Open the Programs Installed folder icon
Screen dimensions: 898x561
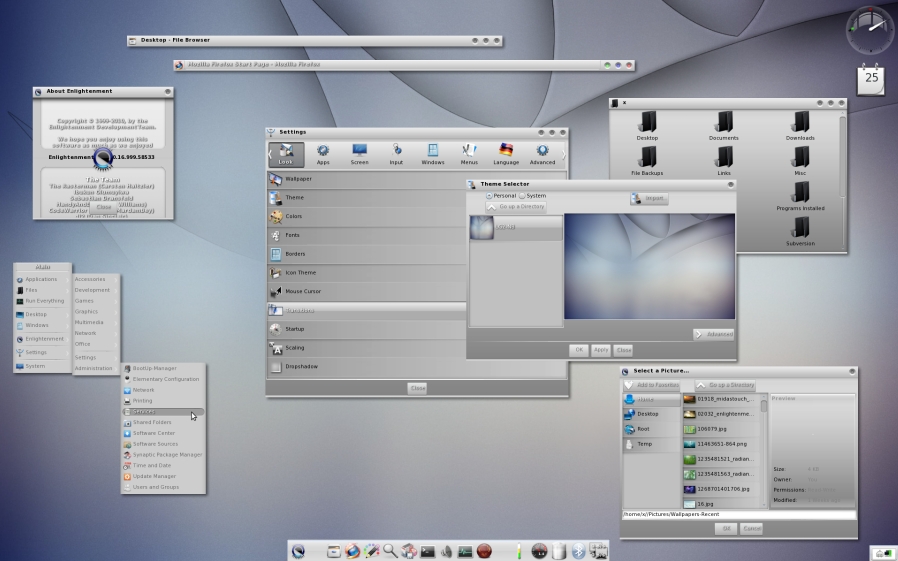coord(800,196)
